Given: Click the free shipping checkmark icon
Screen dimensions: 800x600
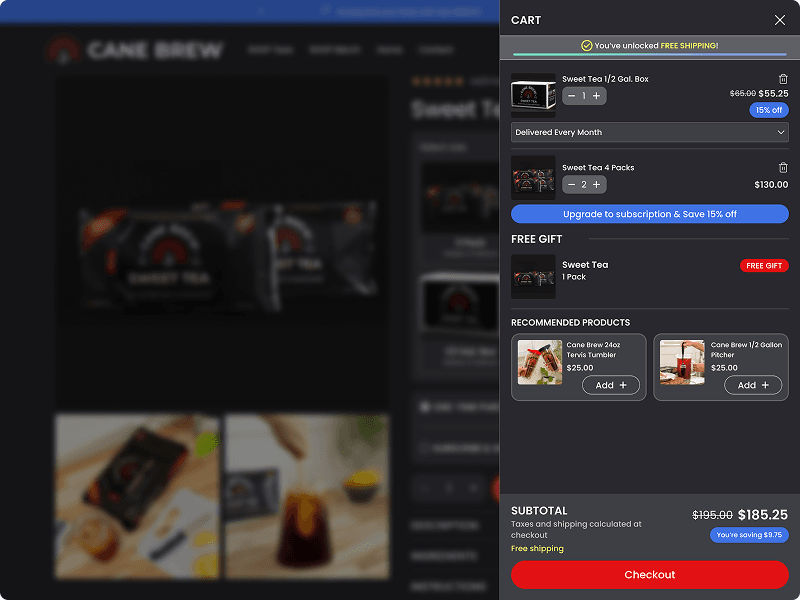Looking at the screenshot, I should 587,45.
